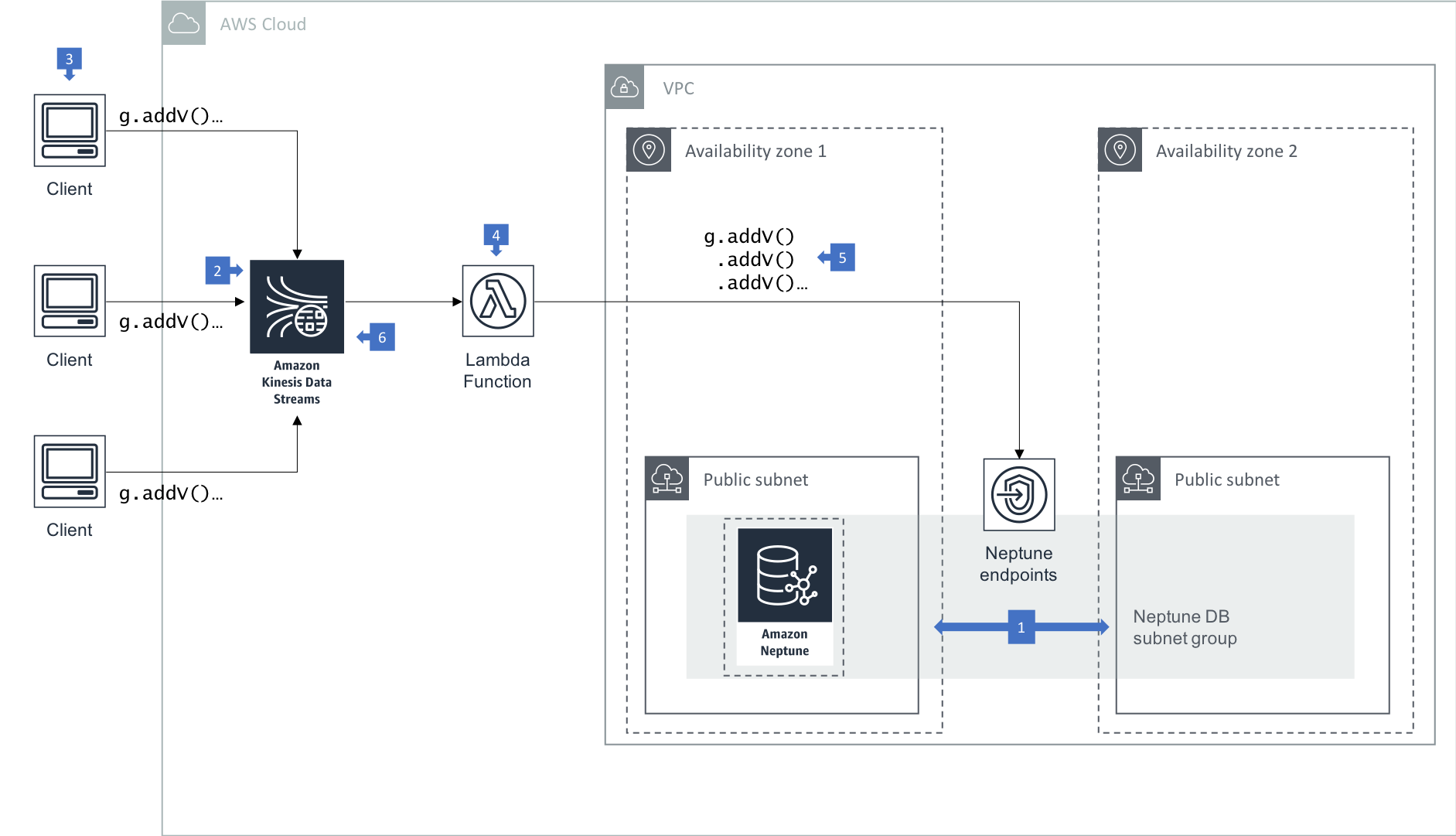
Task: Click the Amazon Kinesis Data Streams icon
Action: 297,306
